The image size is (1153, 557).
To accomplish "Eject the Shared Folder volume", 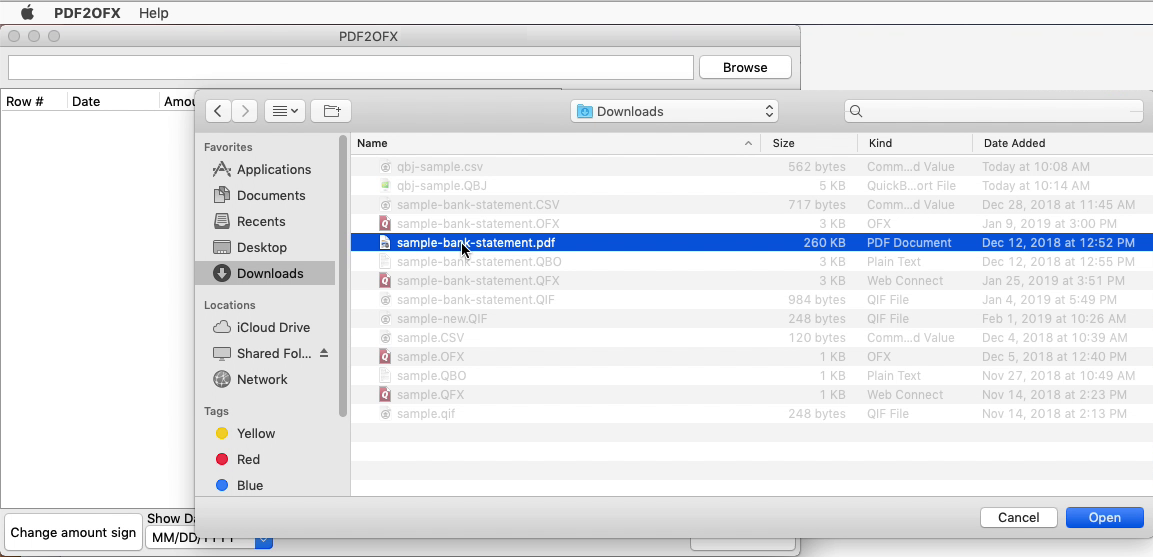I will click(x=324, y=353).
